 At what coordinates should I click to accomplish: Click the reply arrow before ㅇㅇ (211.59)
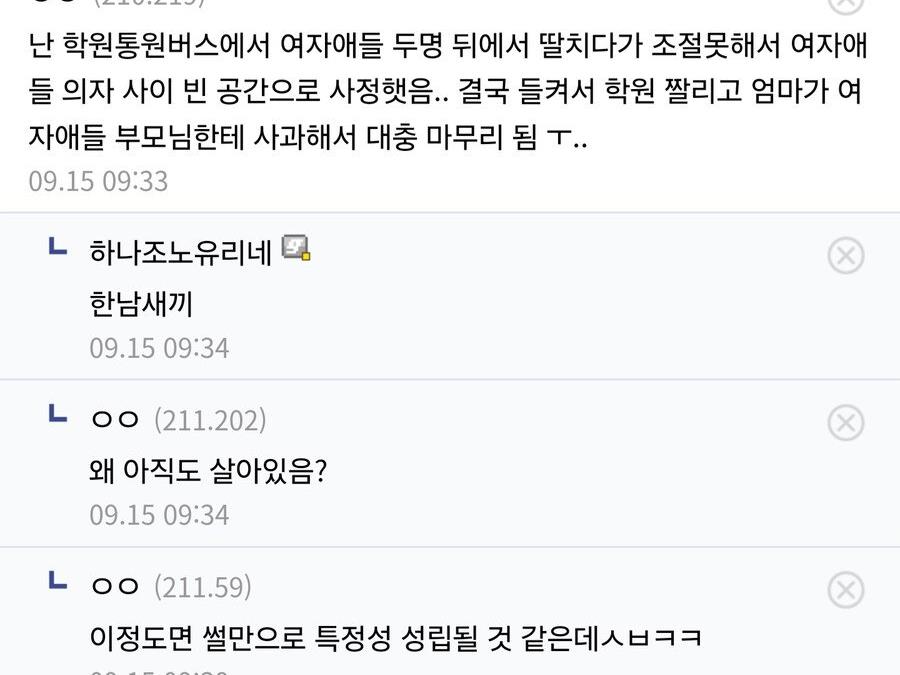pyautogui.click(x=58, y=581)
